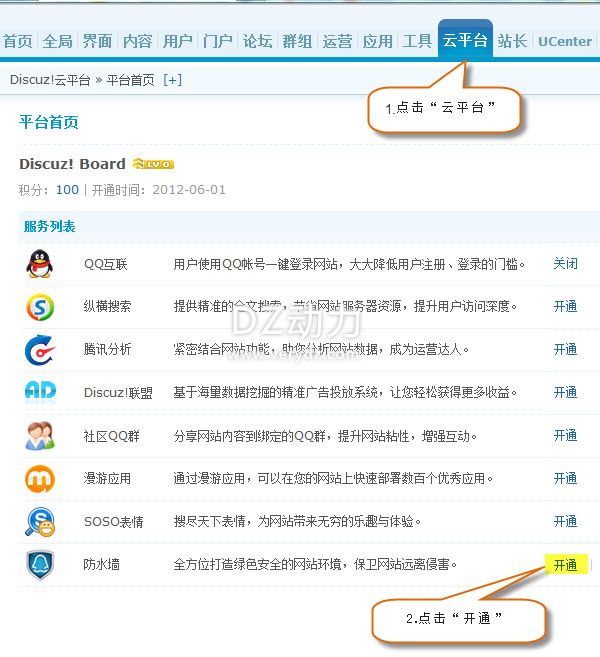
Task: Click the AD icon for Discuz!联盟
Action: tap(40, 391)
